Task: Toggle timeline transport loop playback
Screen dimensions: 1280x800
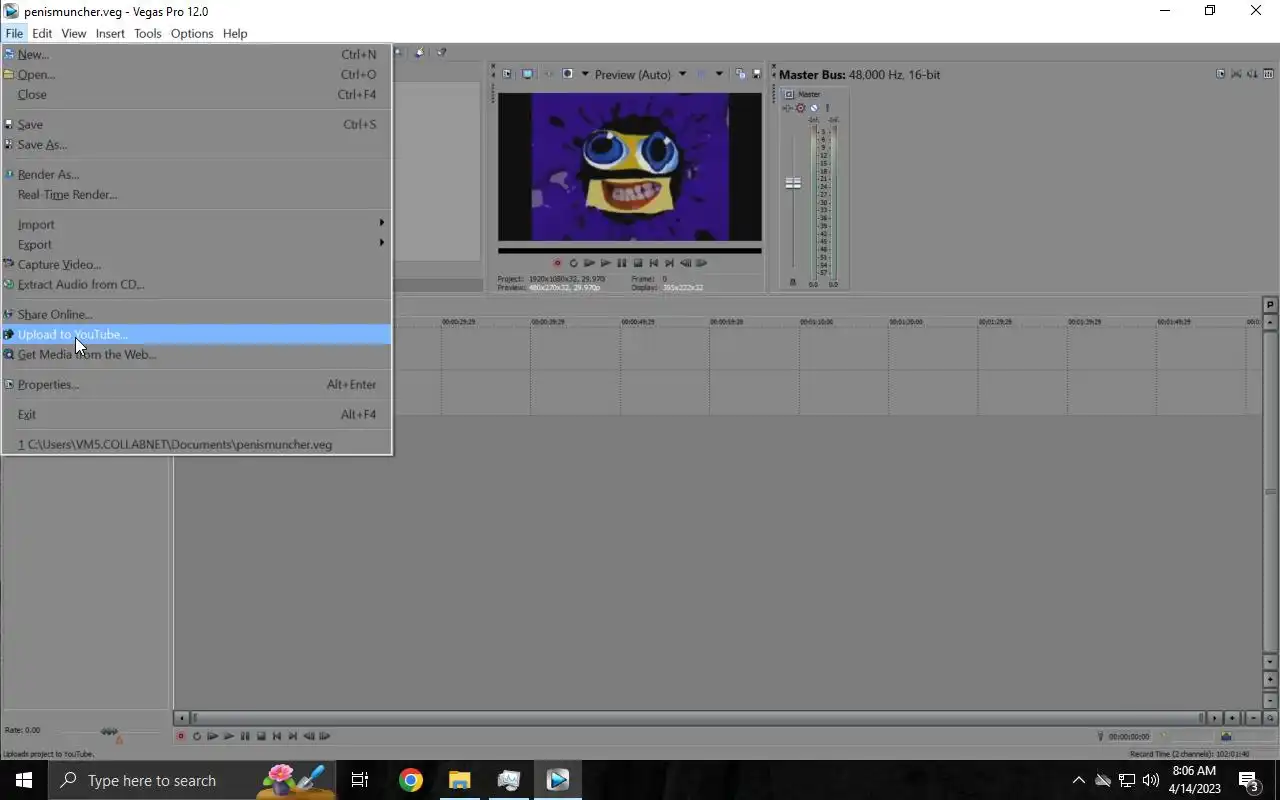Action: (197, 736)
